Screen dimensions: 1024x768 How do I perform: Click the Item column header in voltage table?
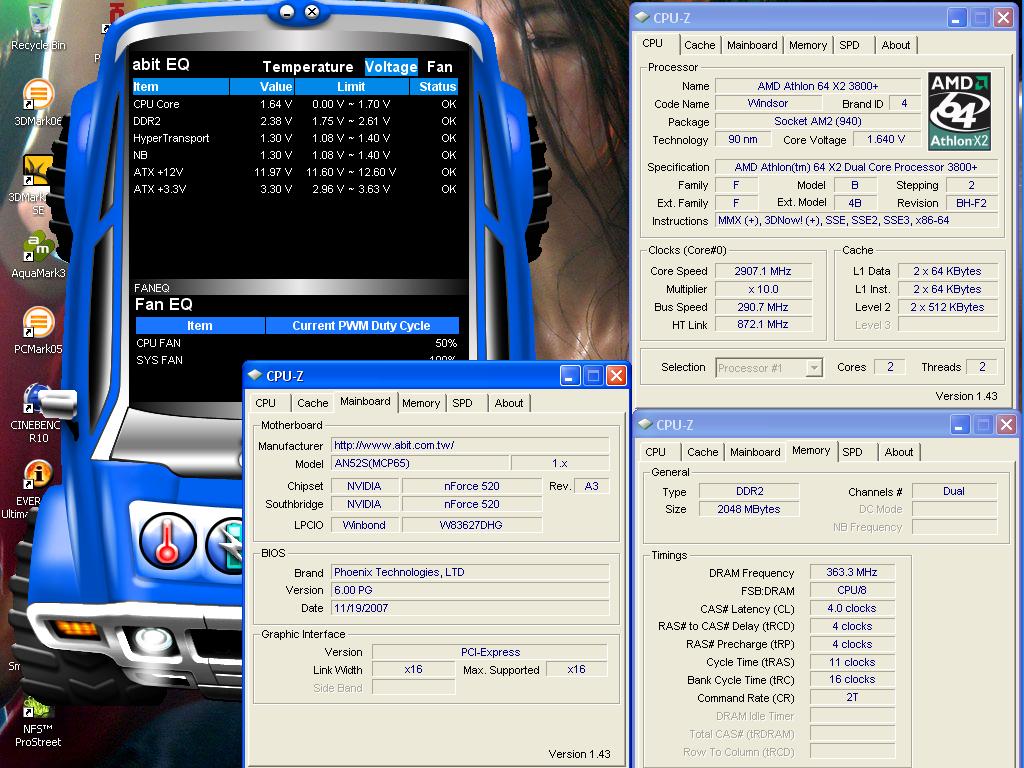coord(180,86)
